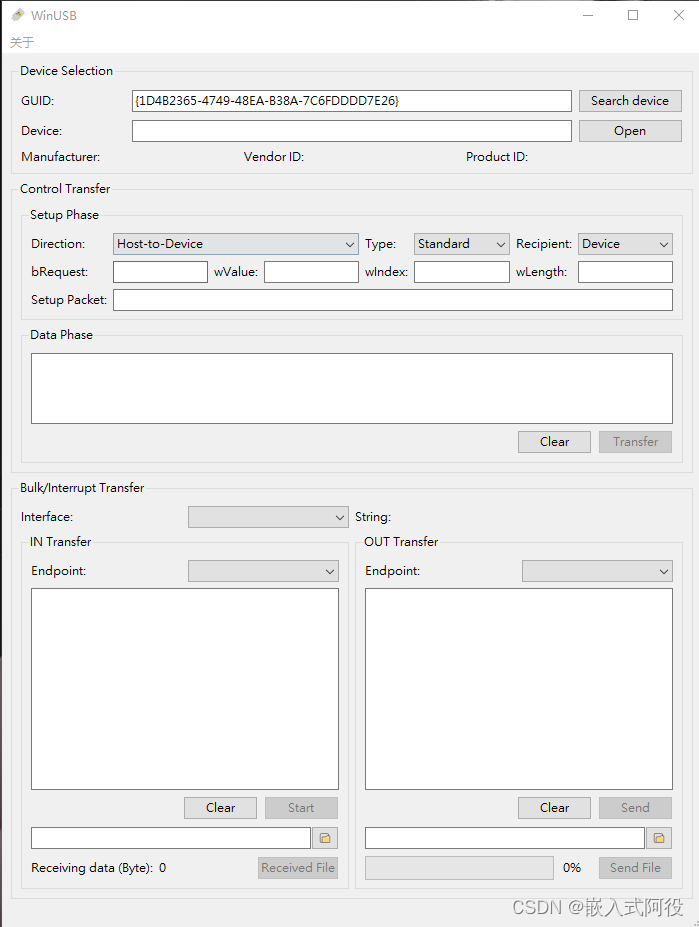Click the Received File button
Viewport: 699px width, 927px height.
pos(298,868)
